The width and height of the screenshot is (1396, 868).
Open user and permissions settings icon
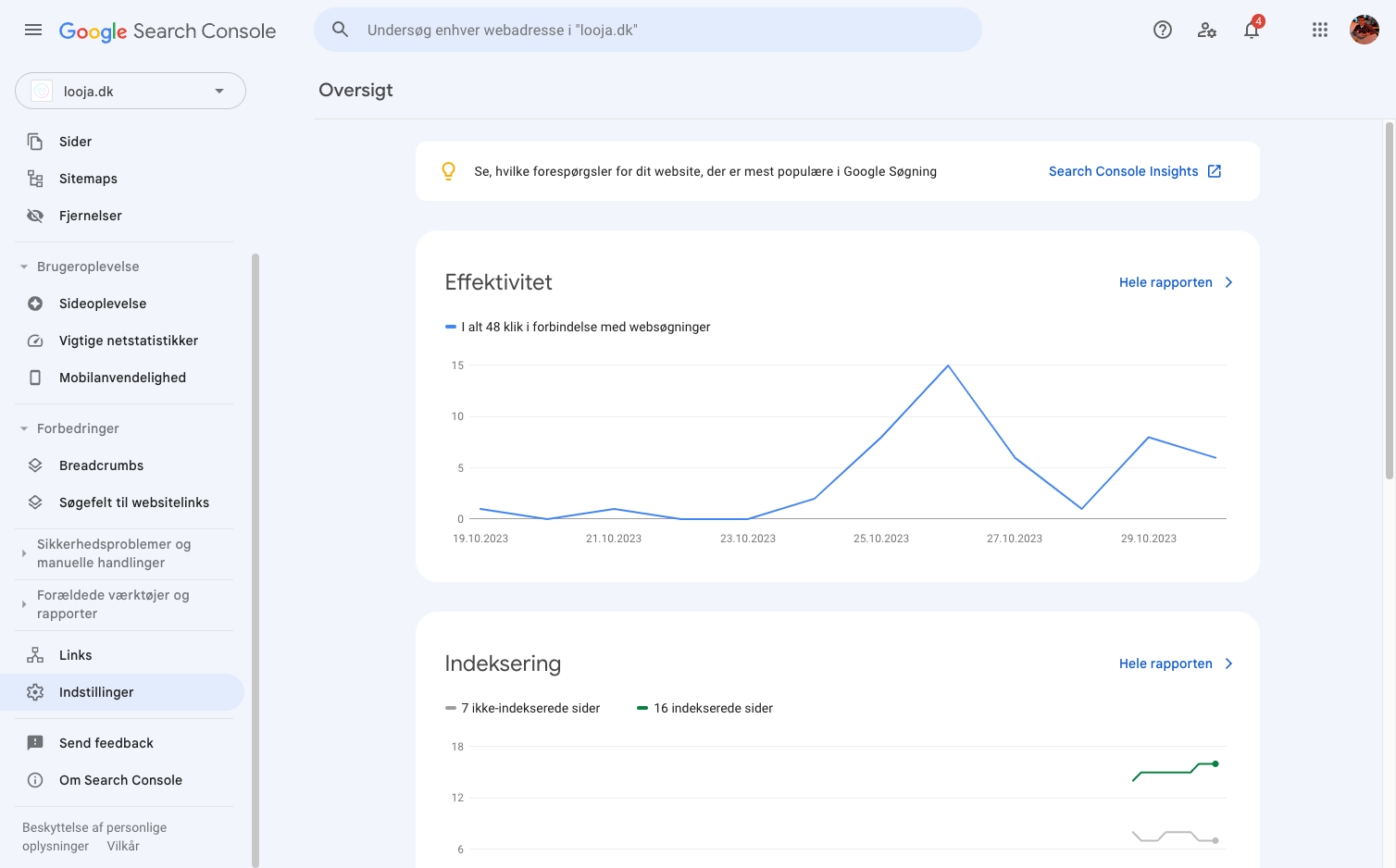tap(1207, 30)
